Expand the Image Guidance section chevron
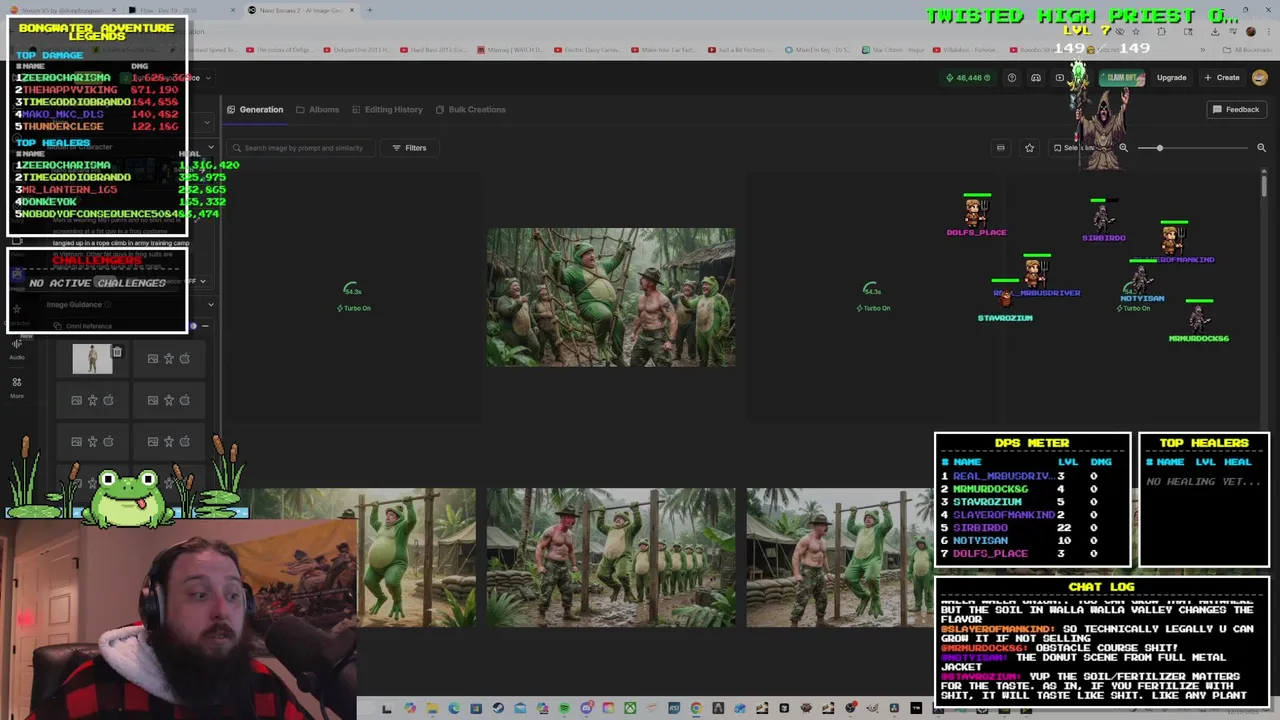 (x=209, y=304)
